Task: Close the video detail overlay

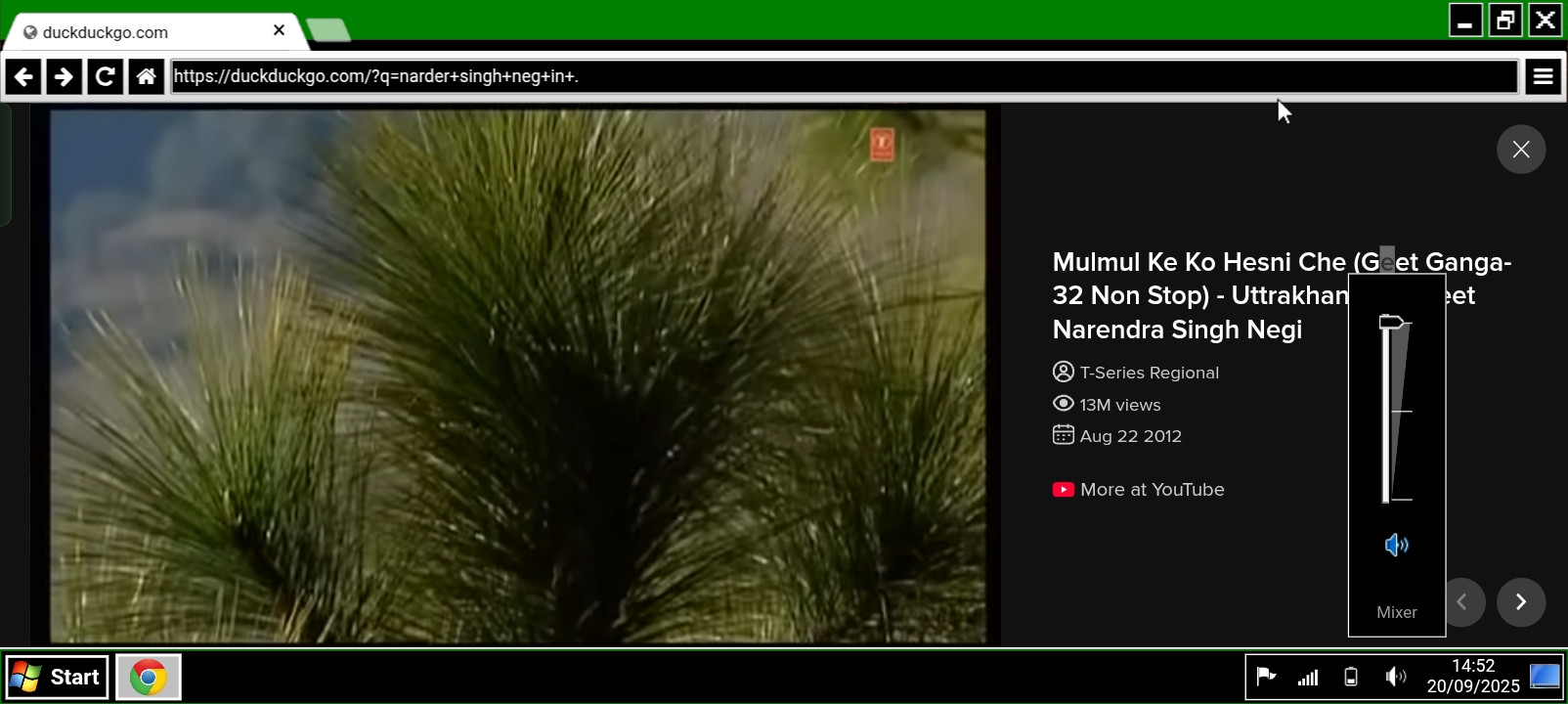Action: click(1520, 150)
